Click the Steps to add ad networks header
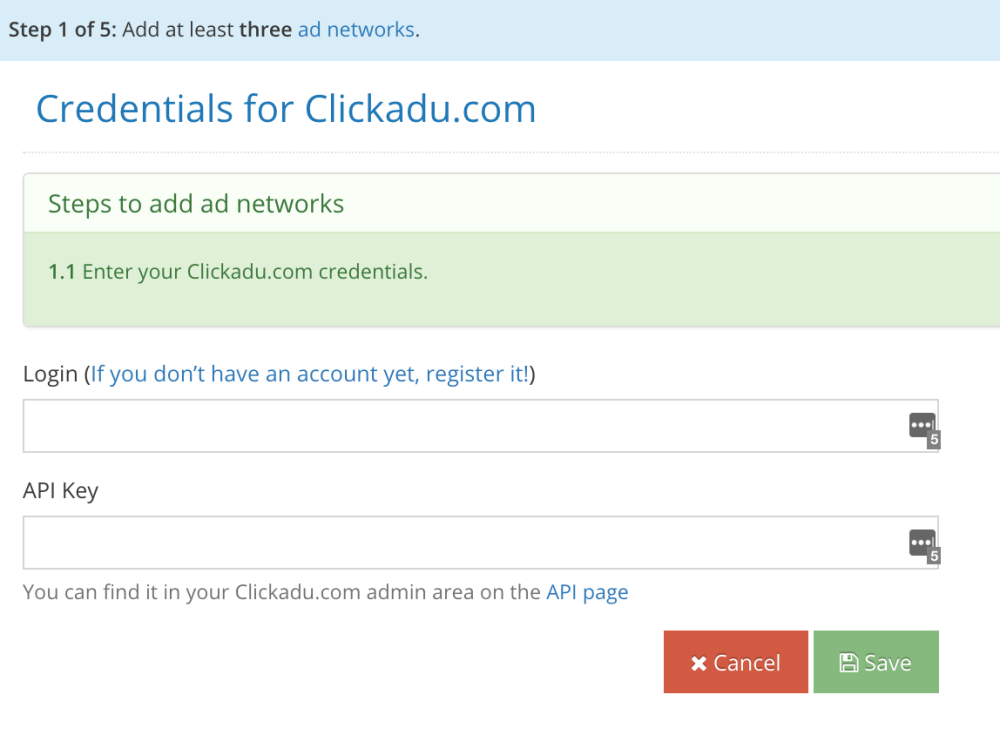This screenshot has width=1000, height=742. pyautogui.click(x=196, y=204)
